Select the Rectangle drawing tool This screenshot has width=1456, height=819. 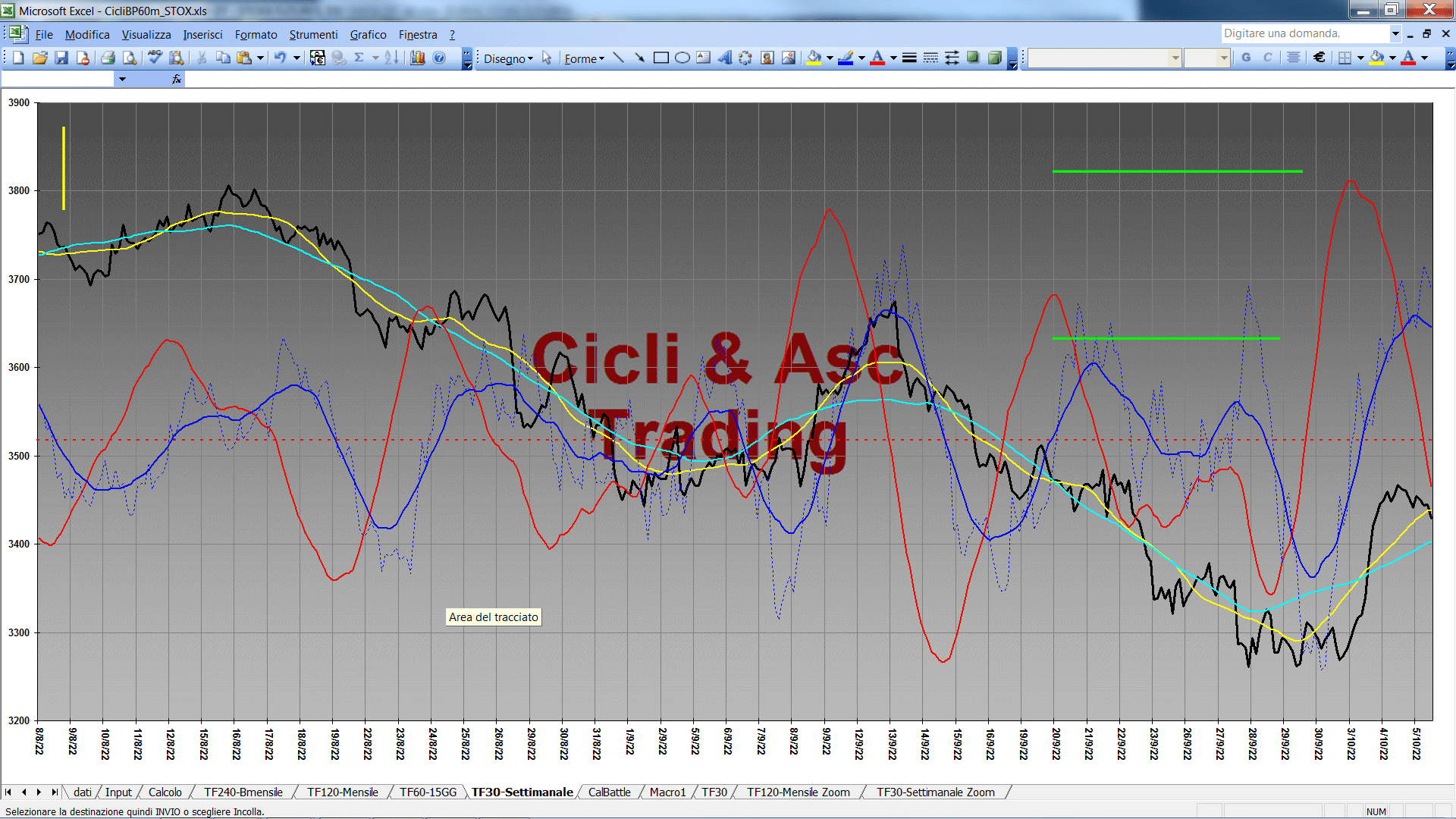[x=661, y=58]
